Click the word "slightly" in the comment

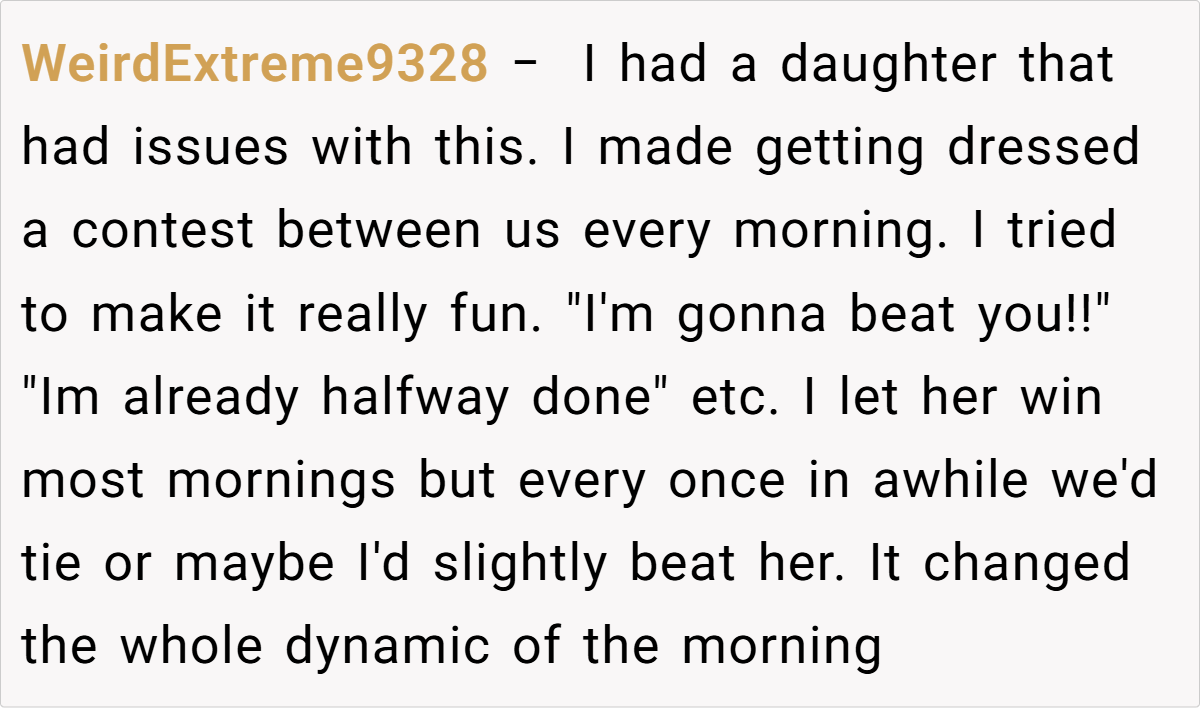click(x=519, y=563)
